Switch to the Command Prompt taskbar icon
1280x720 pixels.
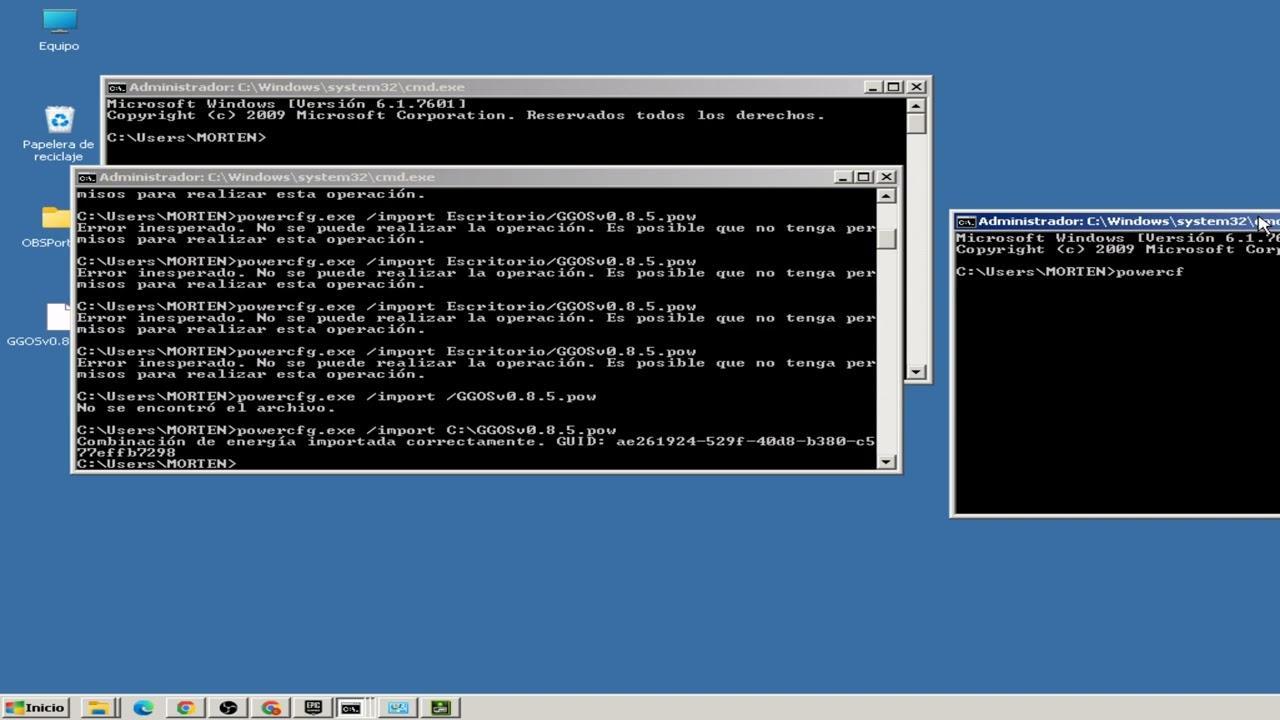[x=350, y=708]
